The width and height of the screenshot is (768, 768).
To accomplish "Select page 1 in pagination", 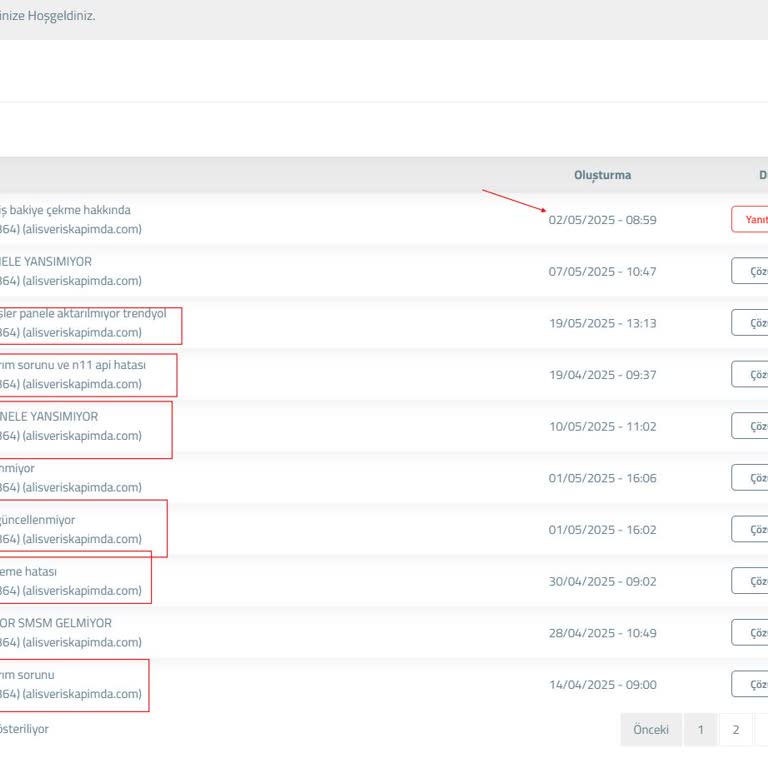I will click(700, 730).
